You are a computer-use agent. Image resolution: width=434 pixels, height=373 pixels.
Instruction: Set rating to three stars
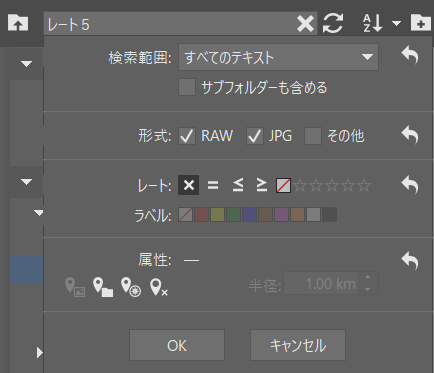click(x=332, y=186)
